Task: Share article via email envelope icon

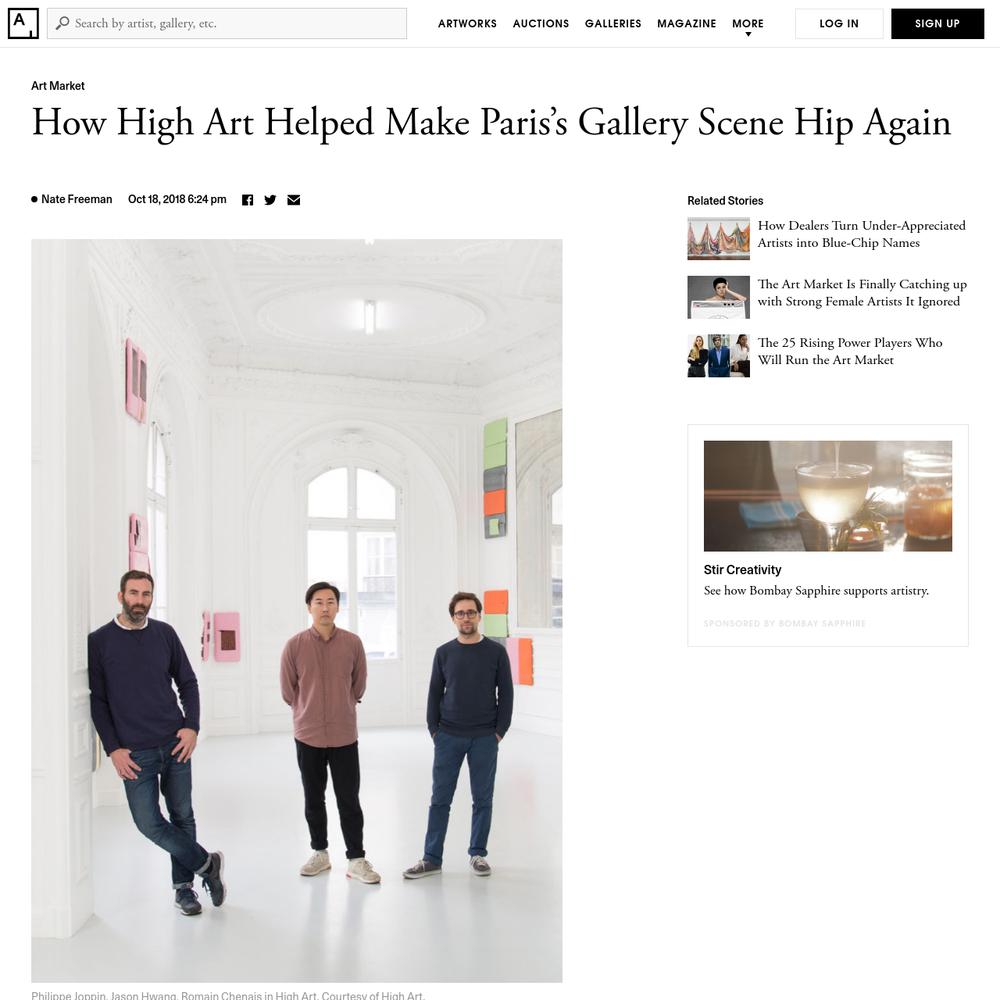Action: (x=293, y=200)
